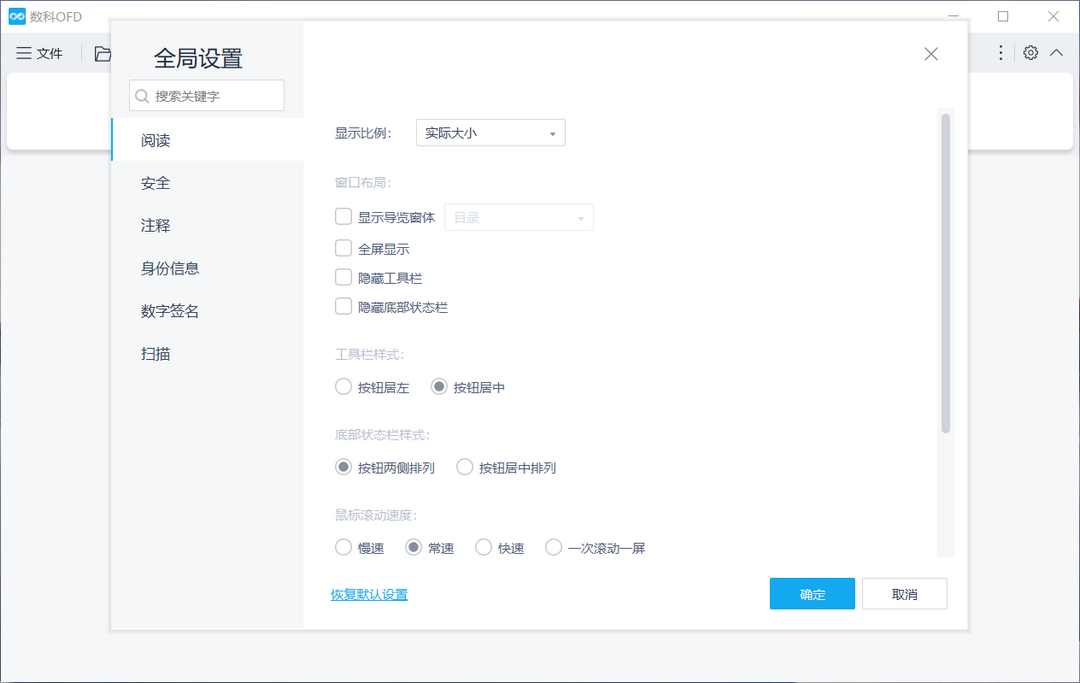Choose 快速 mouse scroll speed

point(483,547)
